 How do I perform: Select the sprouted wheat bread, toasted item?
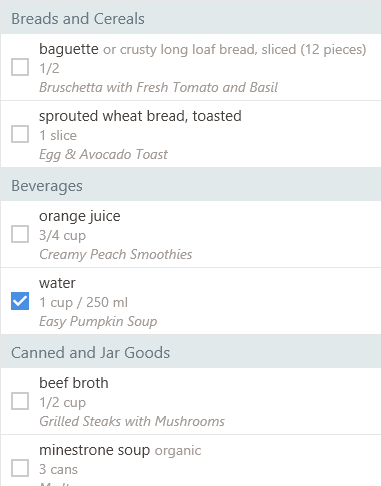140,116
